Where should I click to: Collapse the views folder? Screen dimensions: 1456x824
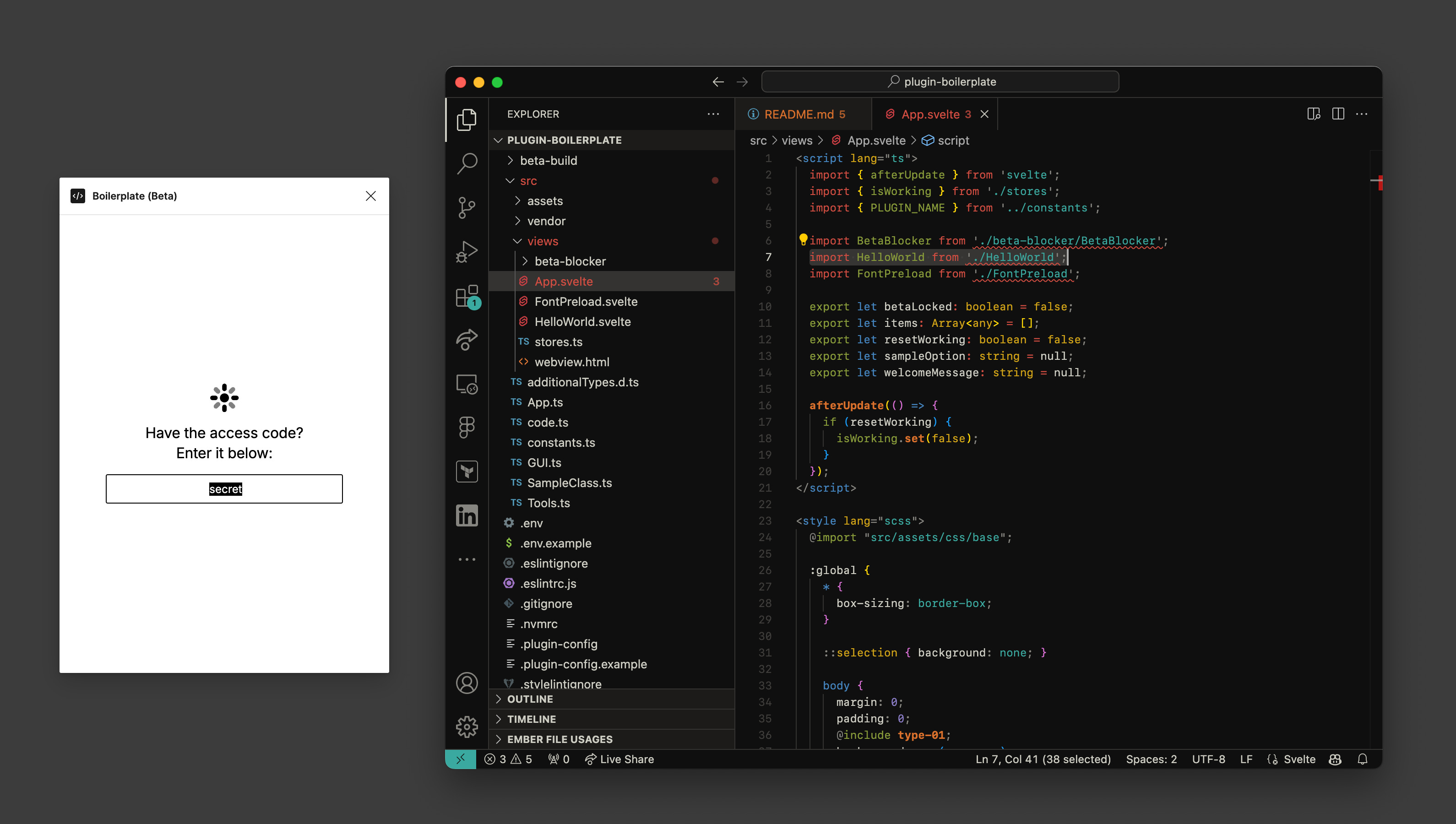click(542, 241)
